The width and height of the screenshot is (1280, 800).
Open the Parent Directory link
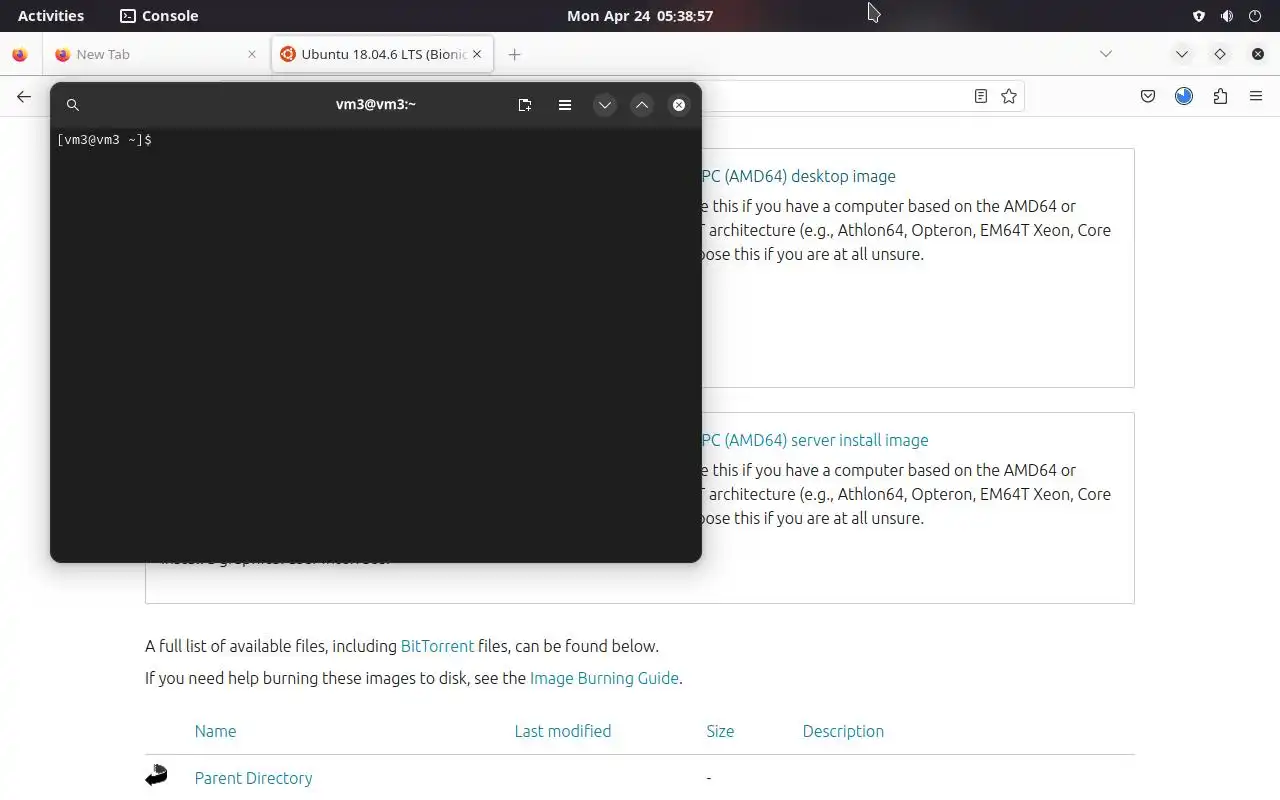[x=253, y=778]
